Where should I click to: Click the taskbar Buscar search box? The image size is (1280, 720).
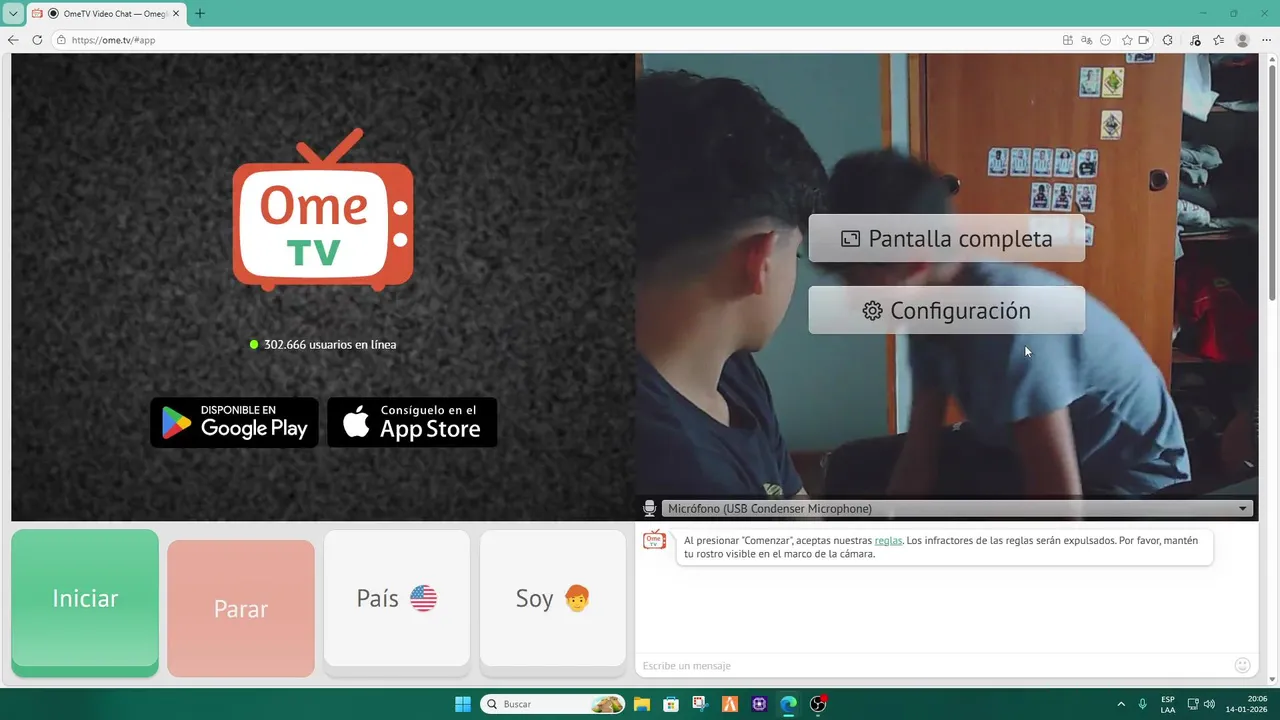[553, 704]
